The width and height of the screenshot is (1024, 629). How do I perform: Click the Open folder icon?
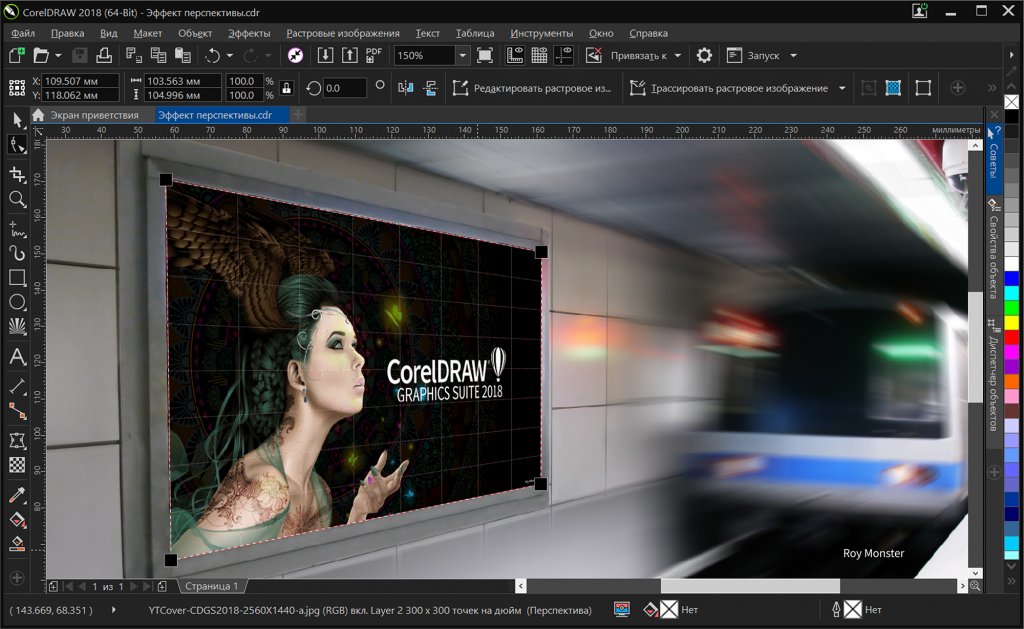coord(41,56)
